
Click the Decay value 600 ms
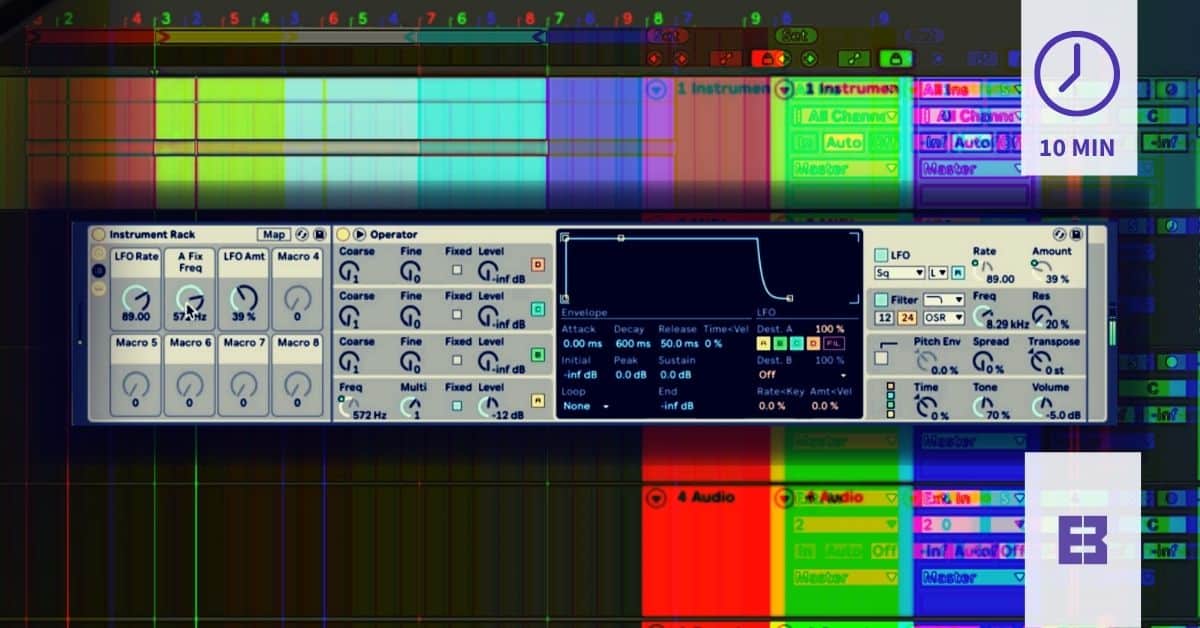pyautogui.click(x=633, y=344)
